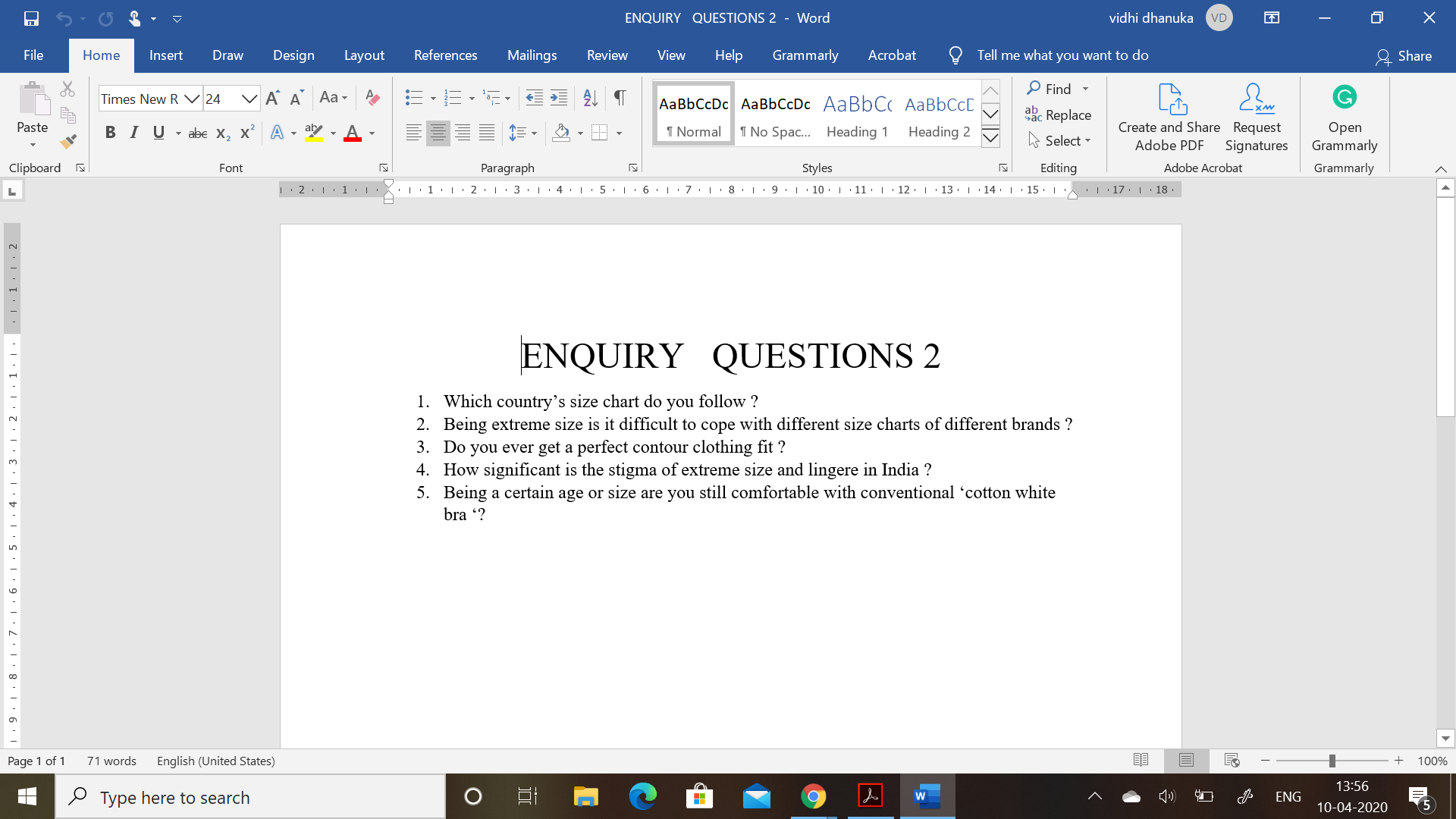Toggle Bold formatting

(110, 133)
